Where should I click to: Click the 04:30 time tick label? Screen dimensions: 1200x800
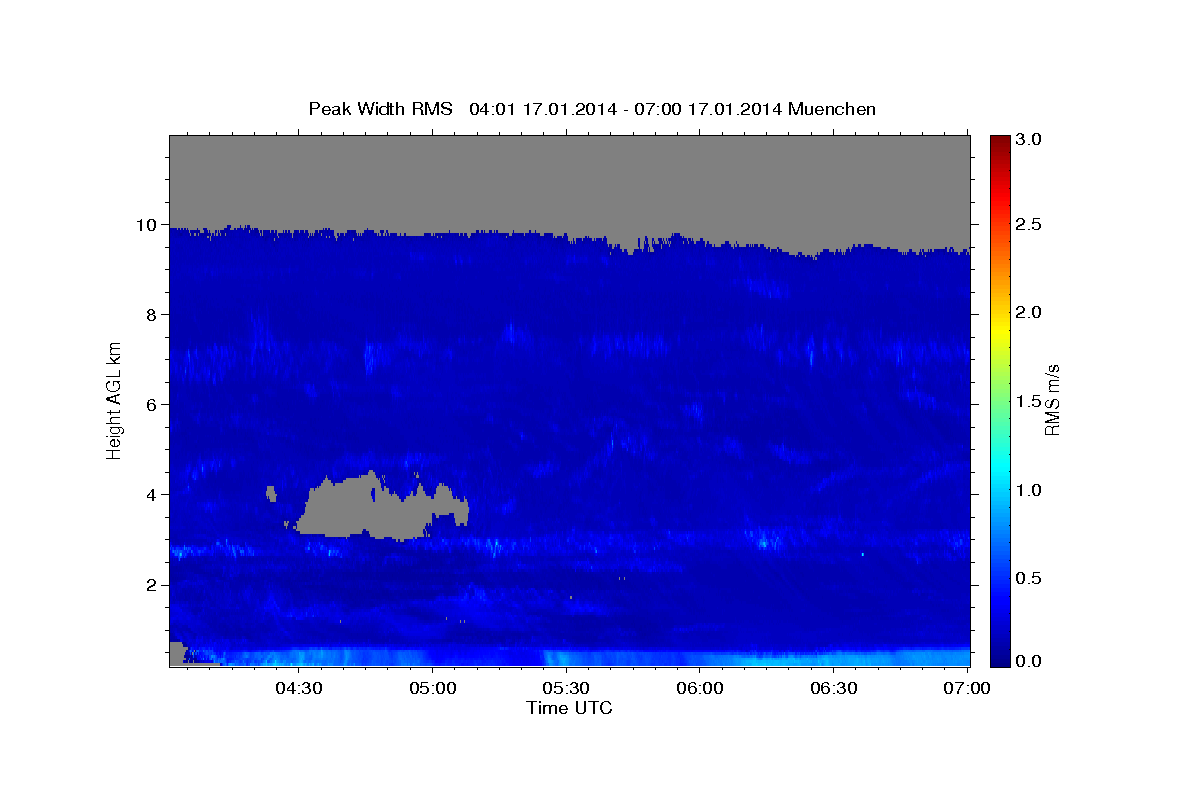pyautogui.click(x=298, y=688)
